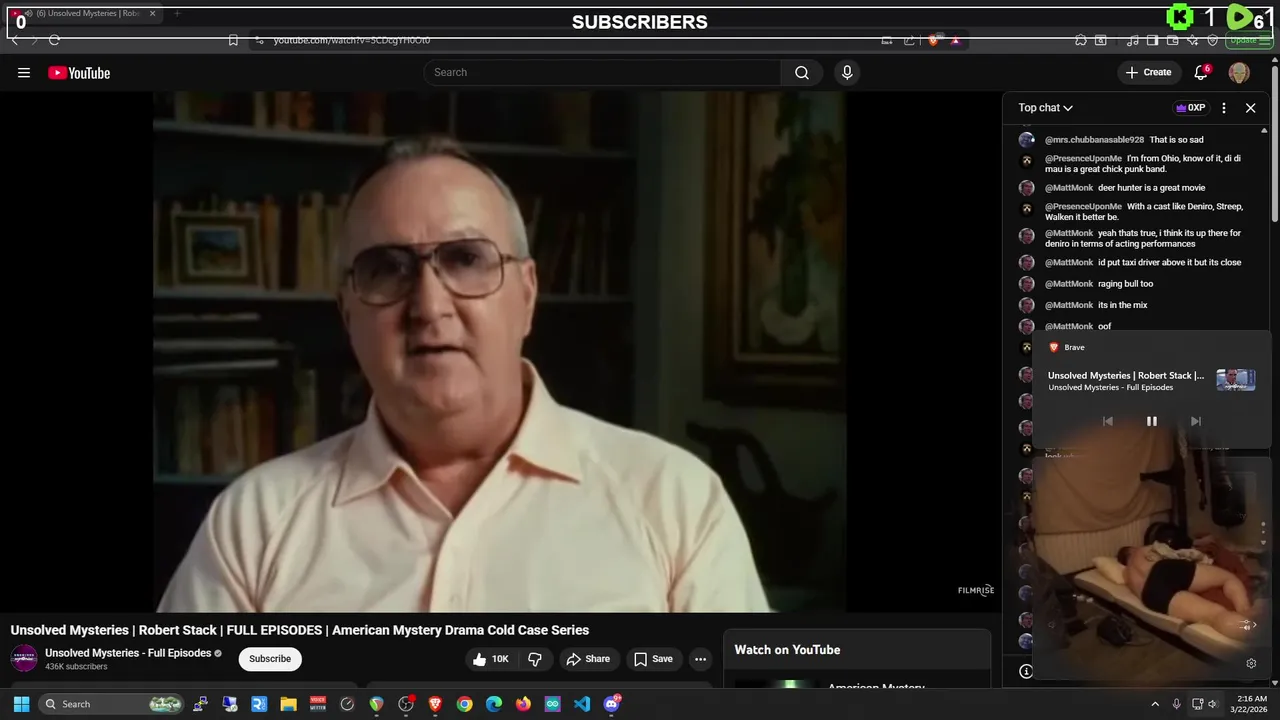1280x720 pixels.
Task: Skip to previous track in media popup
Action: pyautogui.click(x=1107, y=421)
